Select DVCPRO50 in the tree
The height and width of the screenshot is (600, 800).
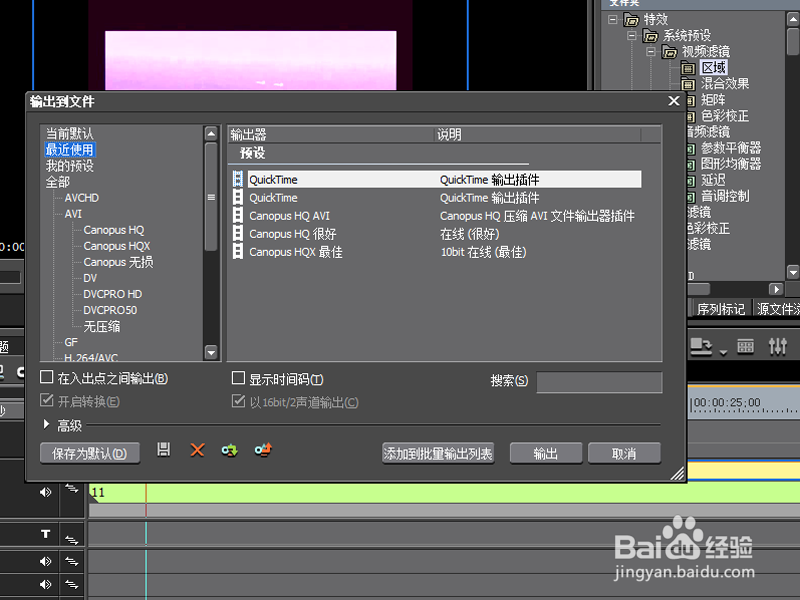click(x=110, y=310)
